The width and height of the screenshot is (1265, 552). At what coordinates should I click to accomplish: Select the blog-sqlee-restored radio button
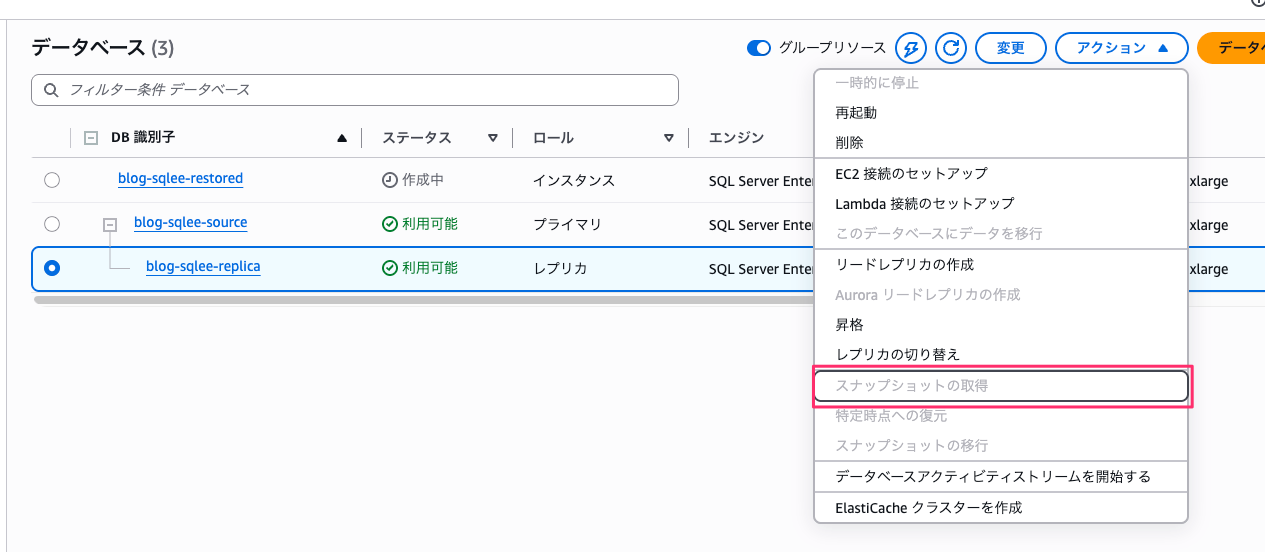(x=52, y=180)
